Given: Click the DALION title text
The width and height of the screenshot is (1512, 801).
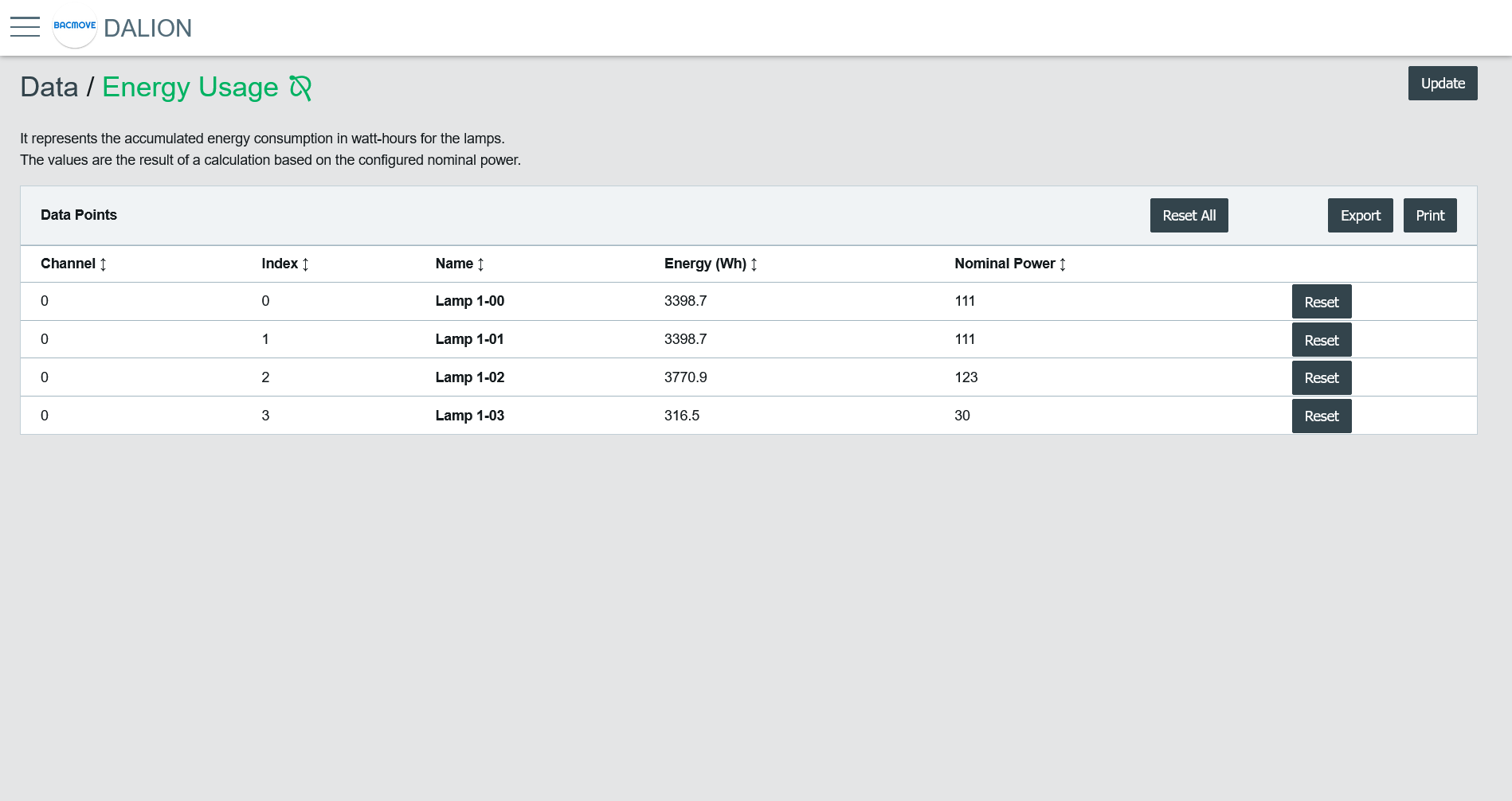Looking at the screenshot, I should [x=147, y=29].
